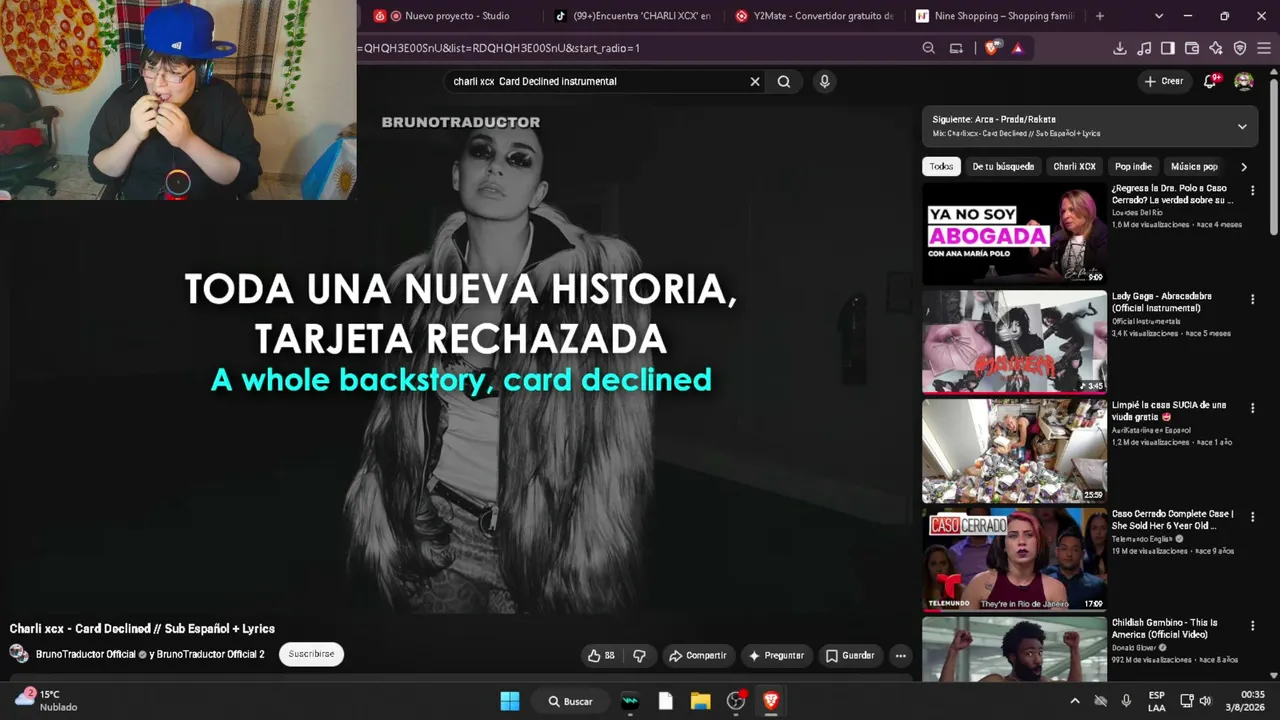
Task: Open the taskbar volume speaker icon
Action: [x=1206, y=701]
